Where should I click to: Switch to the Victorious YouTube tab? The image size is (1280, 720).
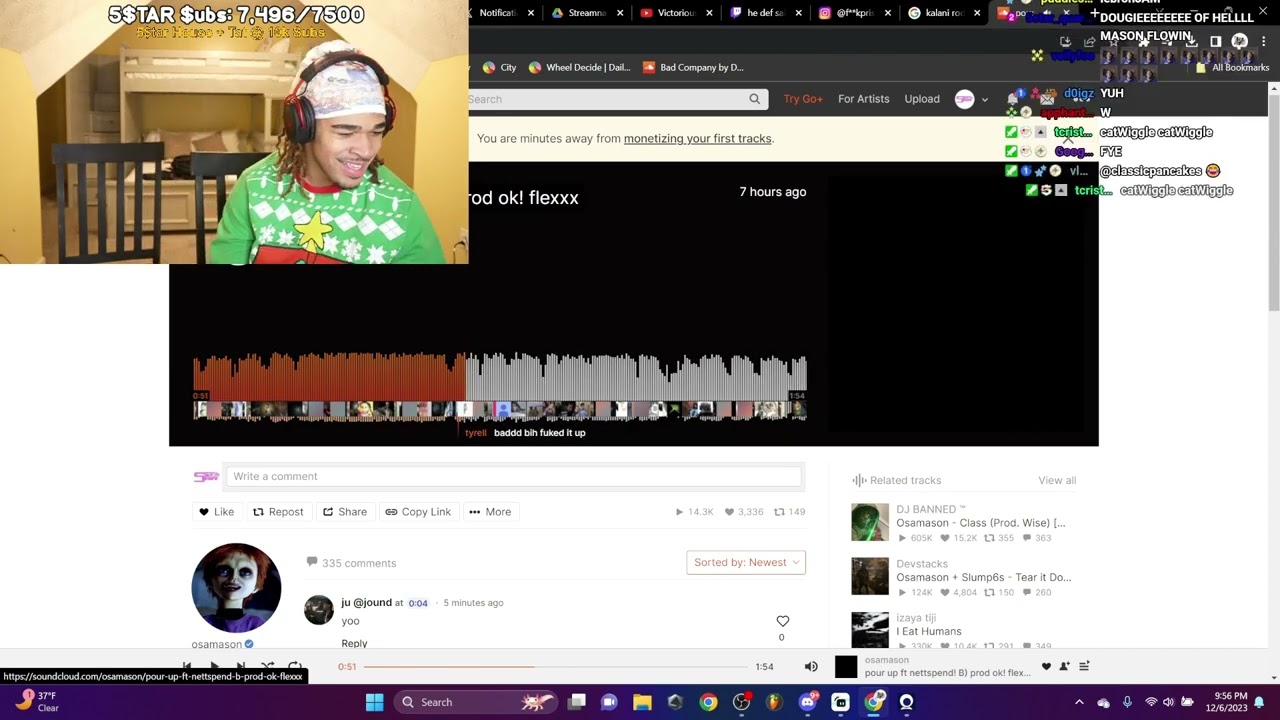coord(675,13)
